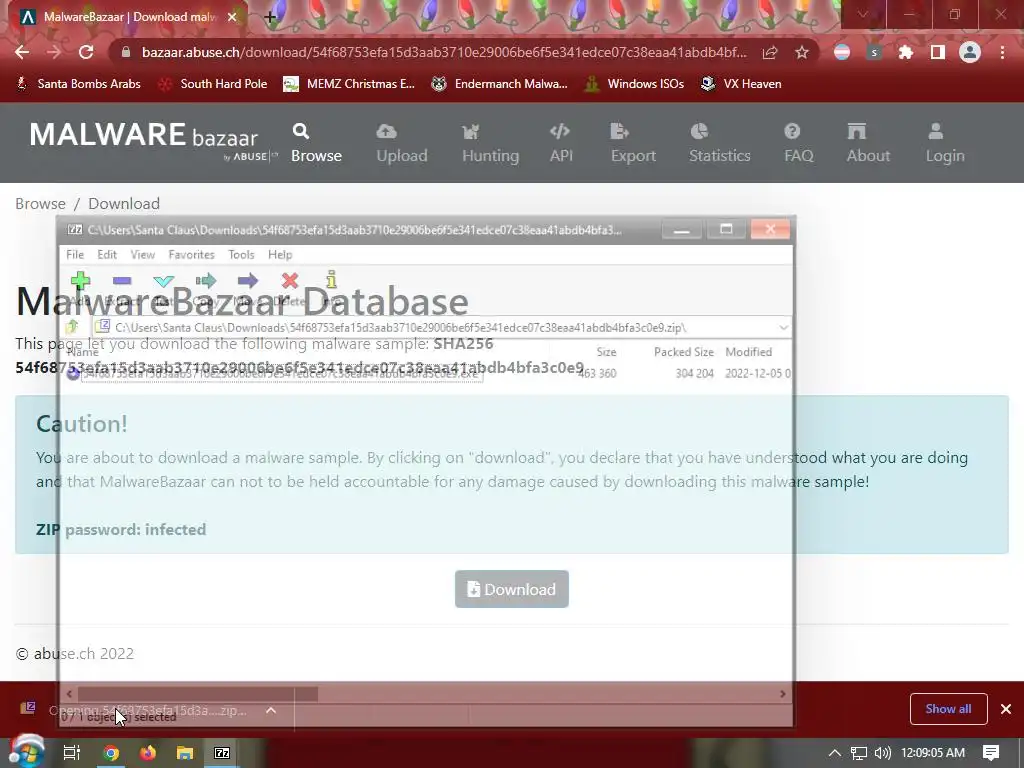Click the 7-Zip Delete (red X) icon
The image size is (1024, 768).
(290, 281)
